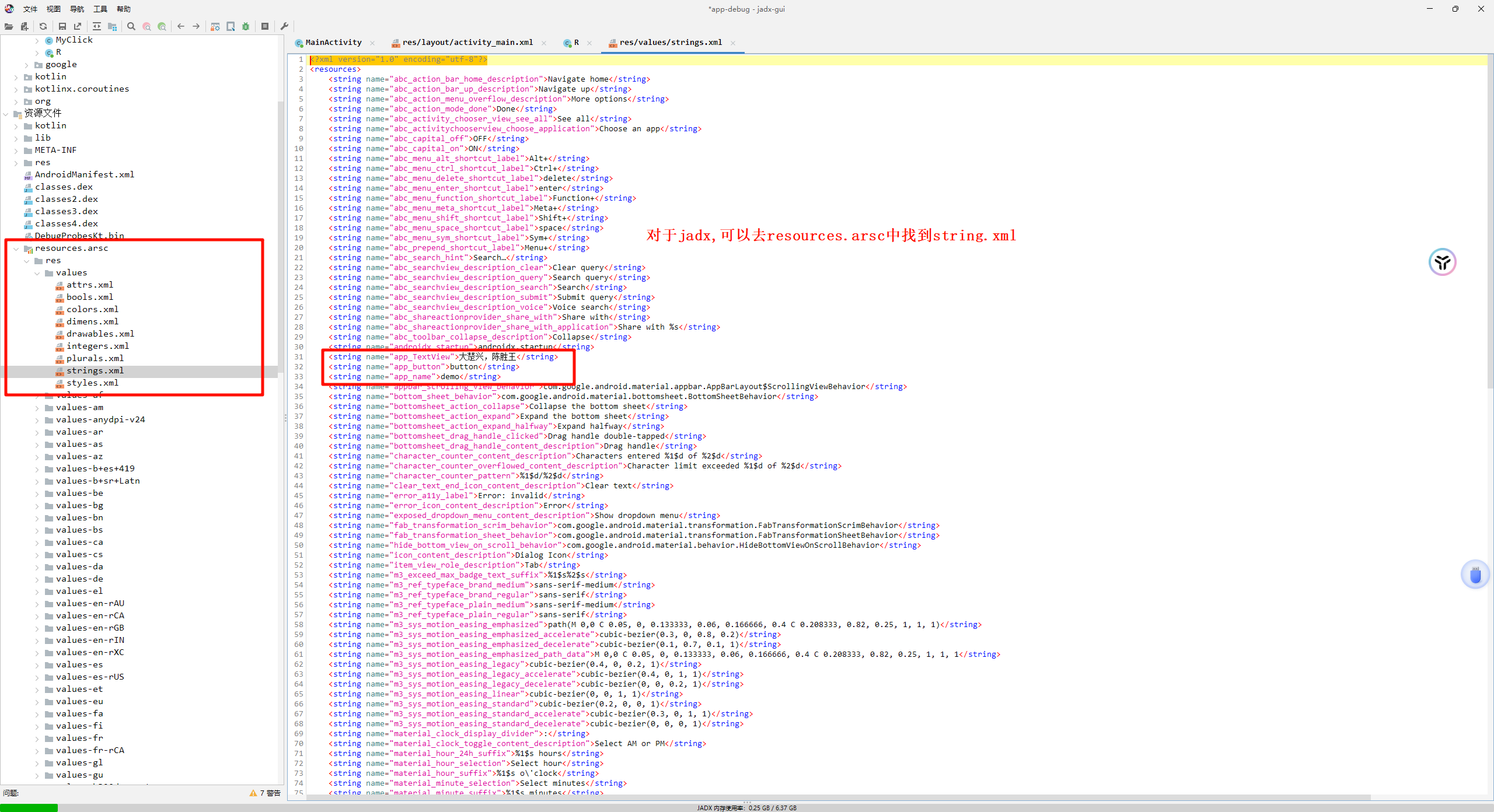Open the 文件 menu
This screenshot has width=1494, height=812.
tap(30, 9)
